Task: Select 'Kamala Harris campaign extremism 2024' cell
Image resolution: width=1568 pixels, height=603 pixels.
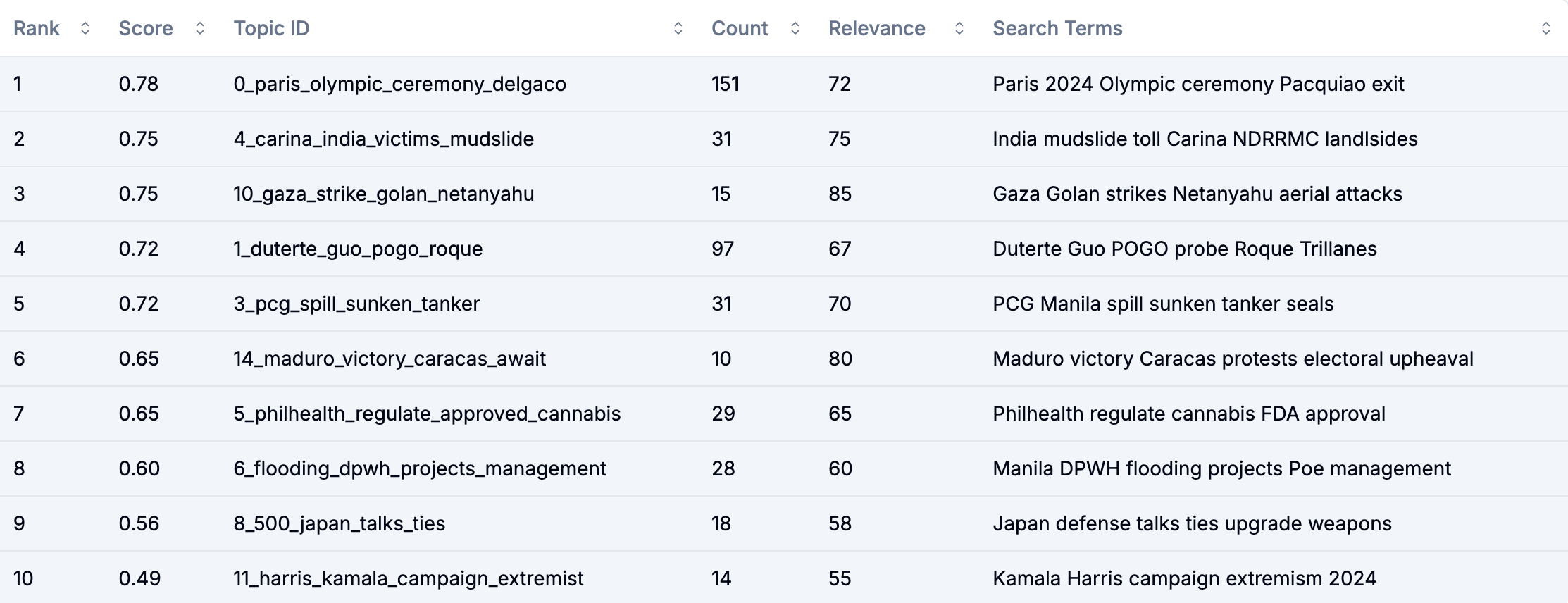Action: tap(1184, 578)
